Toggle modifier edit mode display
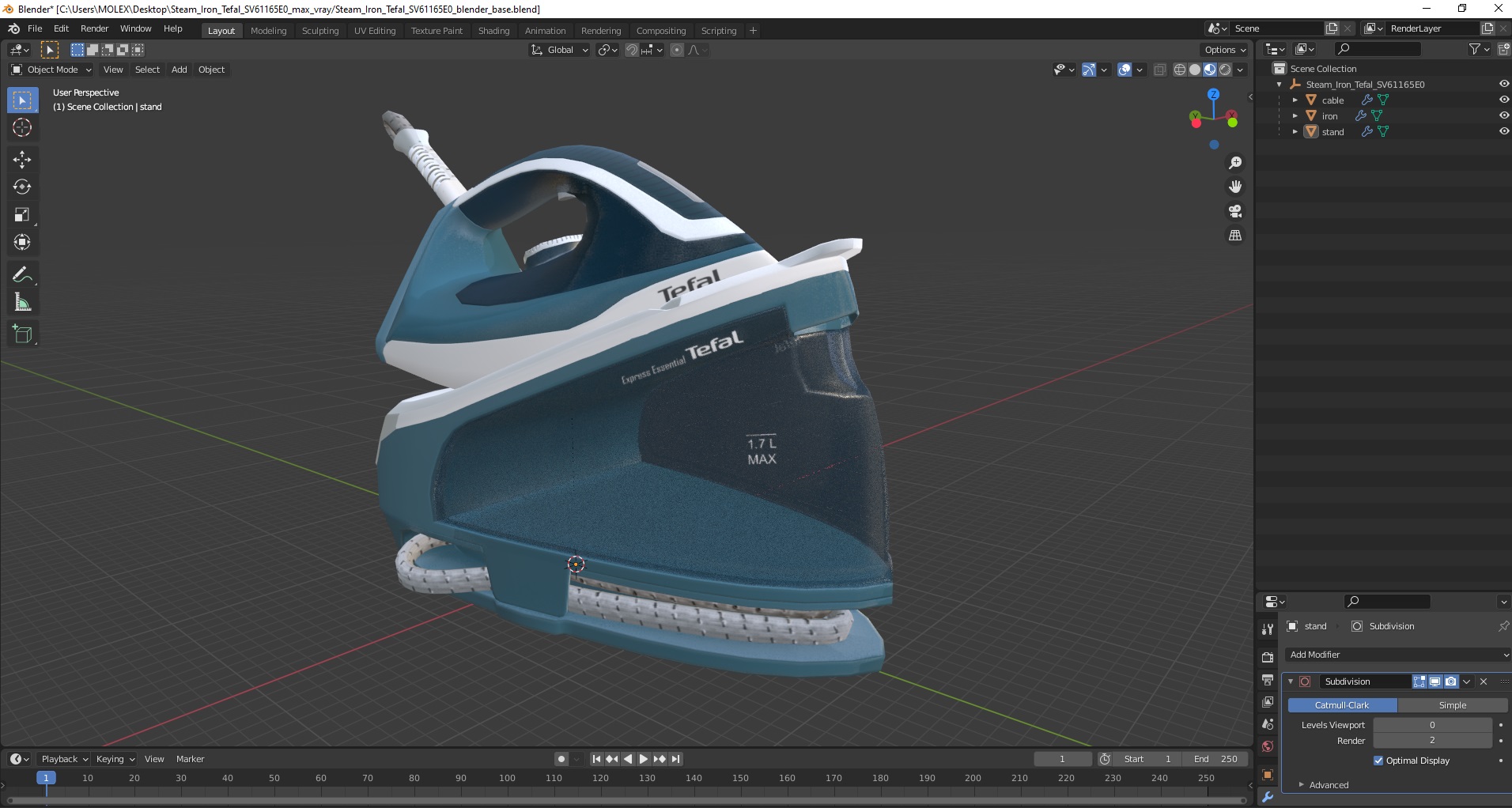 [1419, 682]
